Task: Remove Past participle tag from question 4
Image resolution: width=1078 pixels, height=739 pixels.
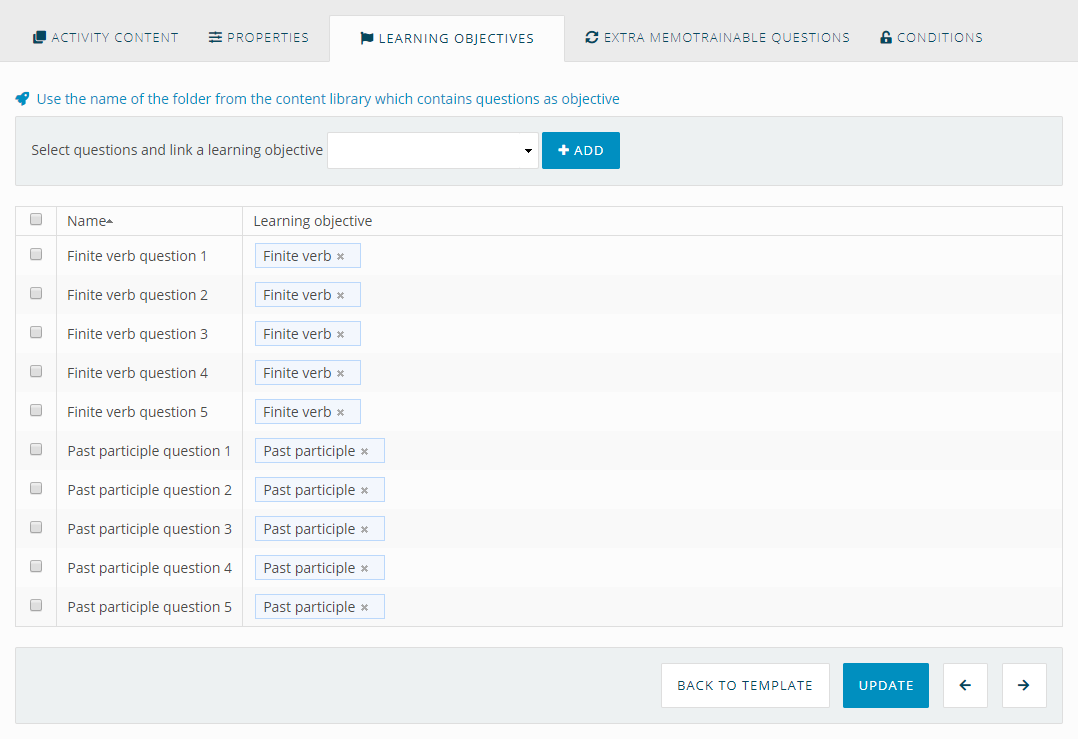Action: pos(364,569)
